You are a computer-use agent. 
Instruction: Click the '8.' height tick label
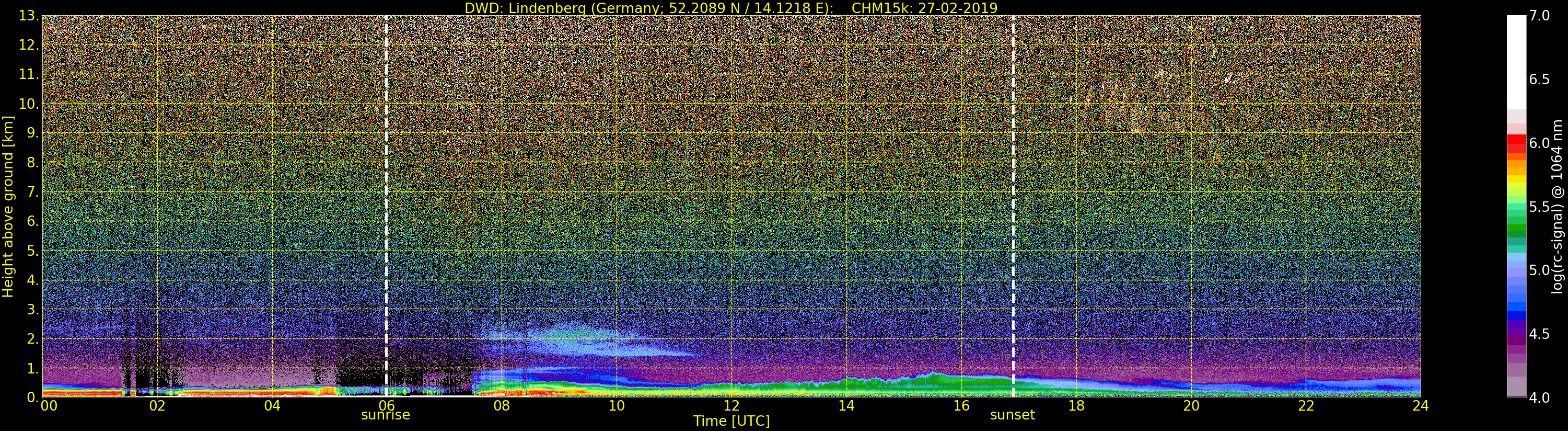32,163
